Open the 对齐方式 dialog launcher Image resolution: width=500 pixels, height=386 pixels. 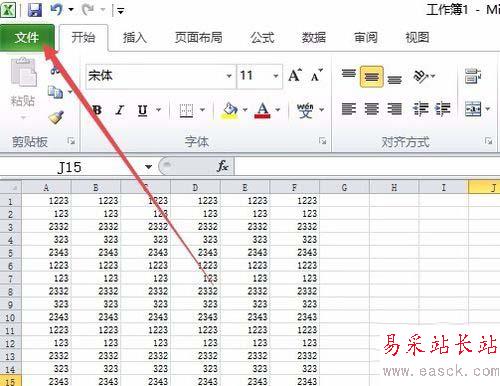tap(488, 141)
